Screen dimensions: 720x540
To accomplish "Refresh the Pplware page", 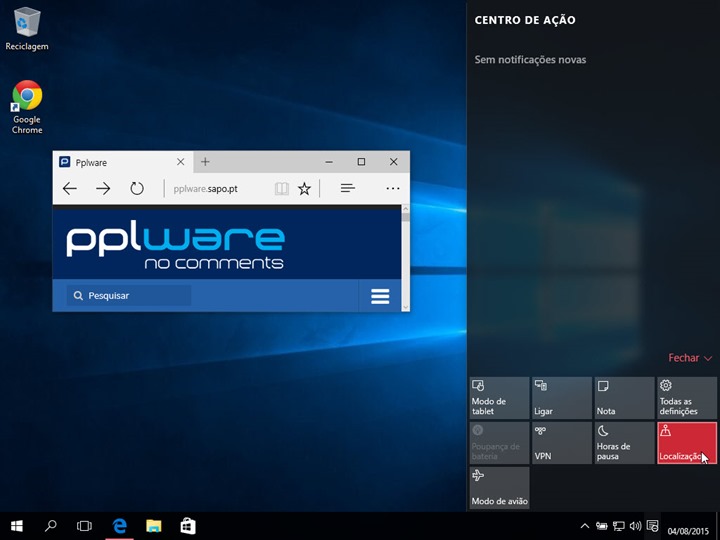I will (137, 188).
